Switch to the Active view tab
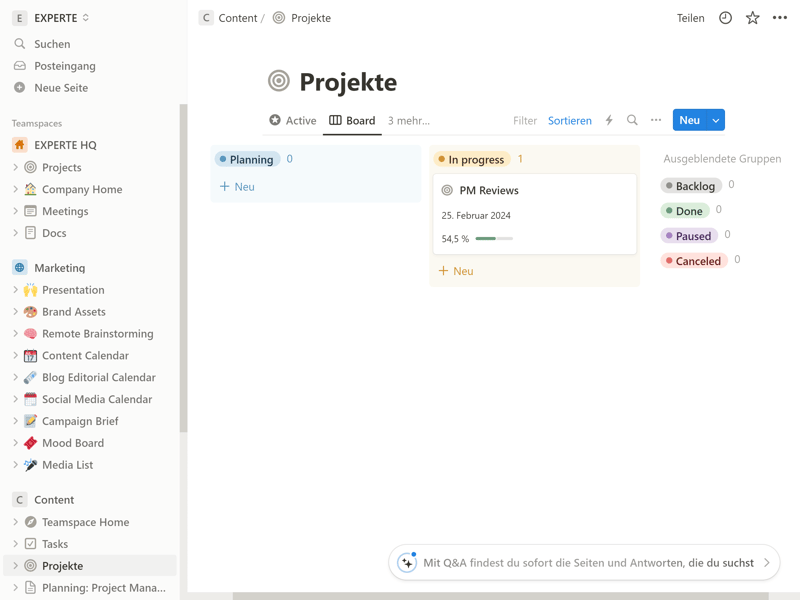Image resolution: width=800 pixels, height=600 pixels. tap(292, 120)
